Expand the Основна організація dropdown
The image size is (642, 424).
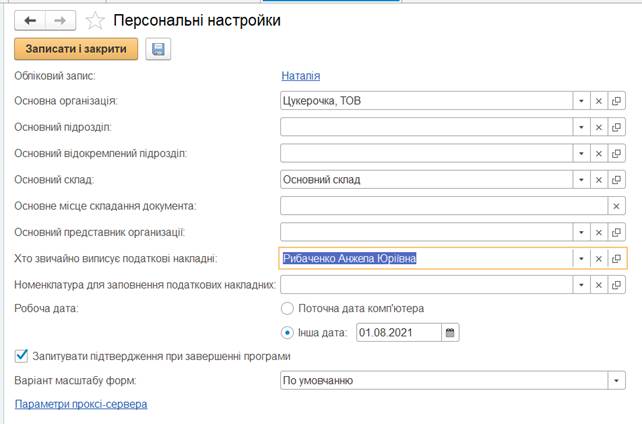[579, 101]
